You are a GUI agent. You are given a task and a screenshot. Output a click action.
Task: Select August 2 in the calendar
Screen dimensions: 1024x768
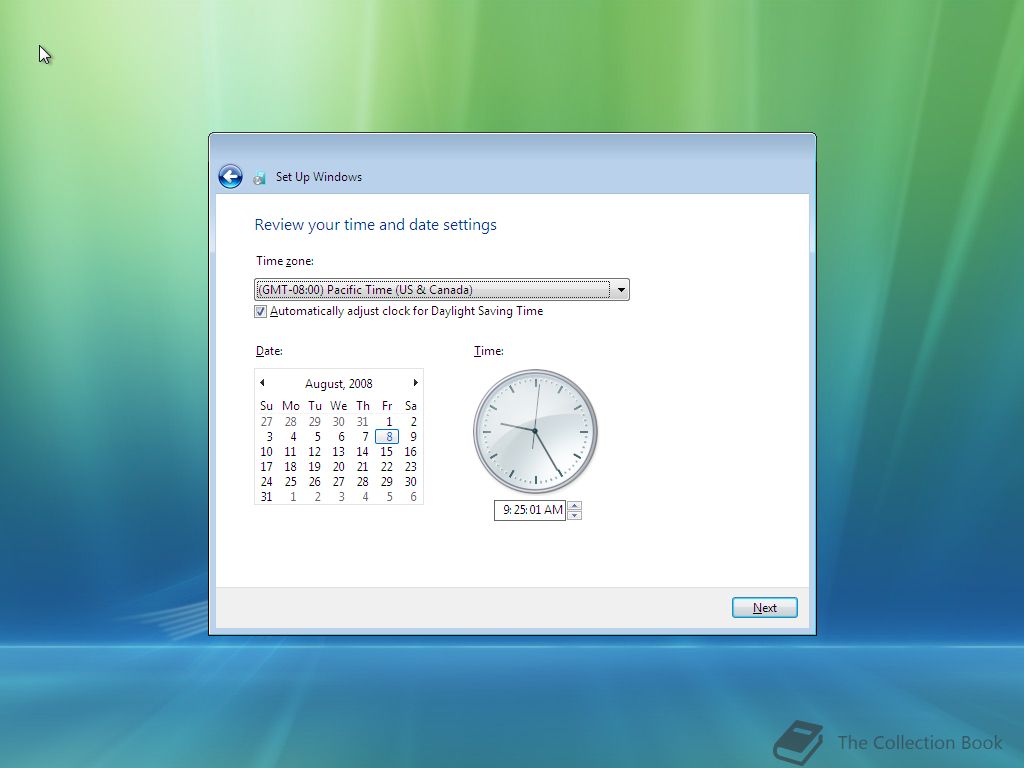coord(413,422)
